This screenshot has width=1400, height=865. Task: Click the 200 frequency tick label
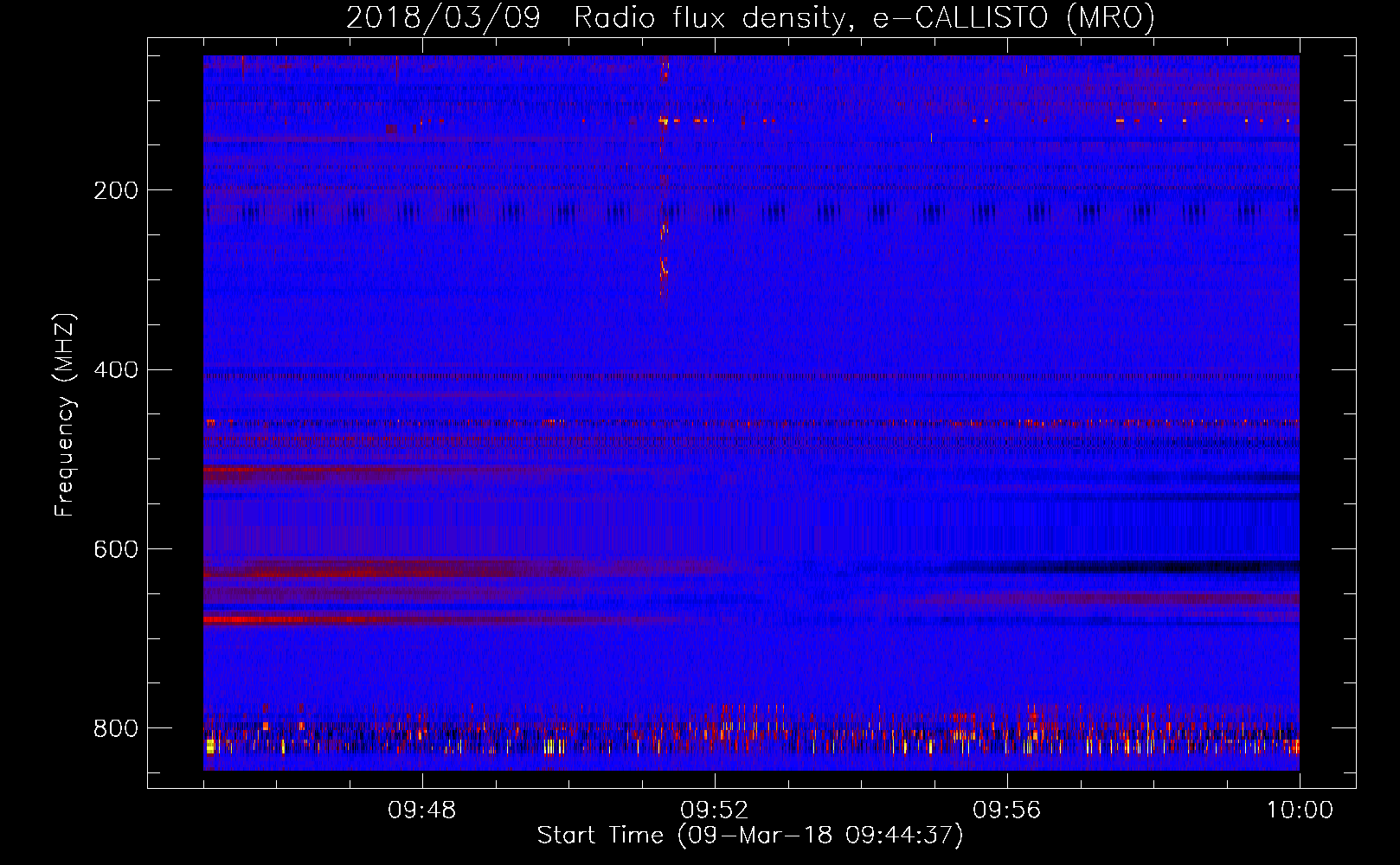tap(116, 190)
